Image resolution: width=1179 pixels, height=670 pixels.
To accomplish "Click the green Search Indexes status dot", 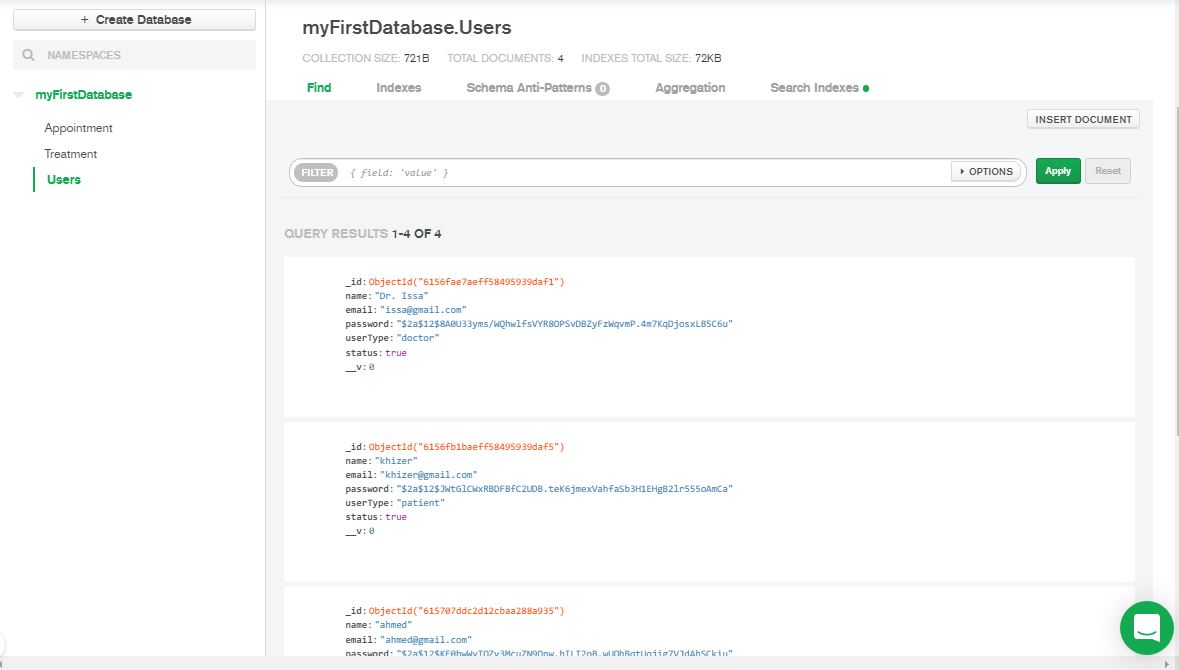I will pos(866,89).
